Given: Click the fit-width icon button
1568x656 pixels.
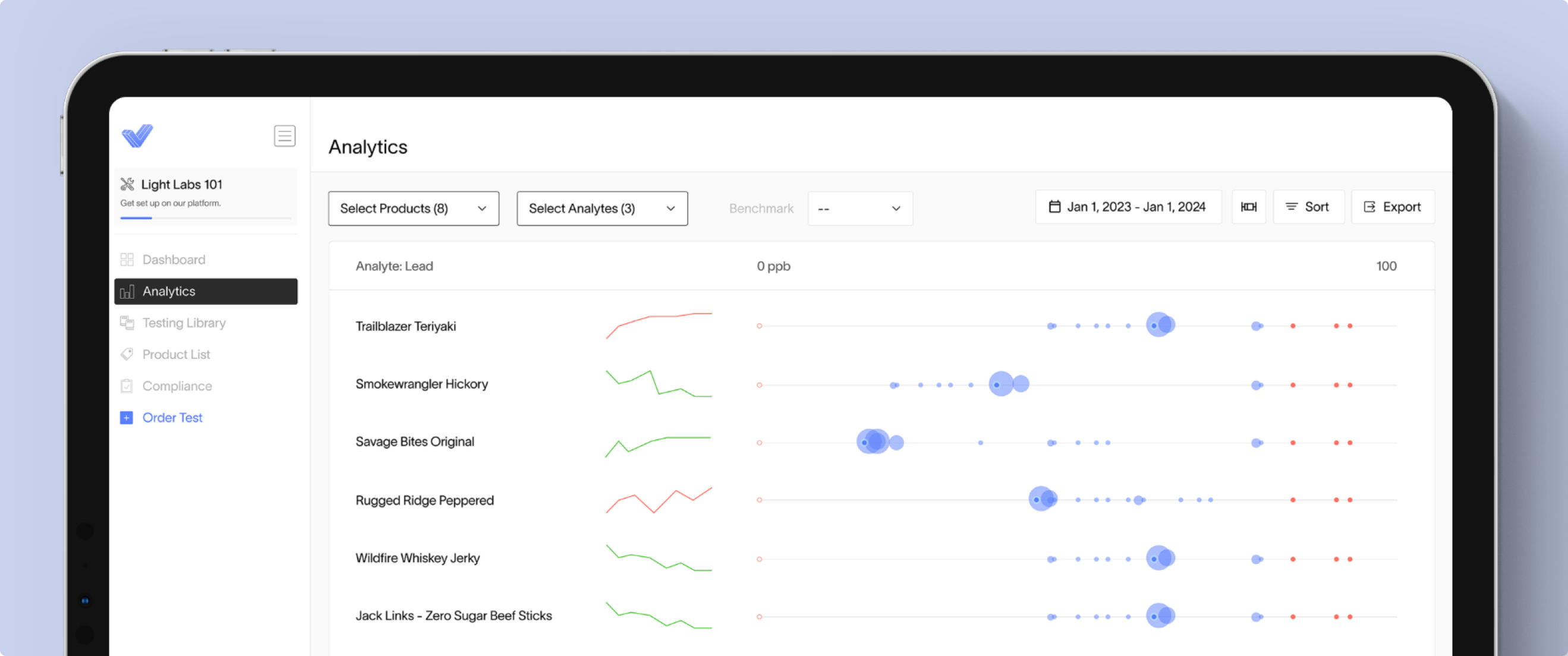Looking at the screenshot, I should 1248,207.
